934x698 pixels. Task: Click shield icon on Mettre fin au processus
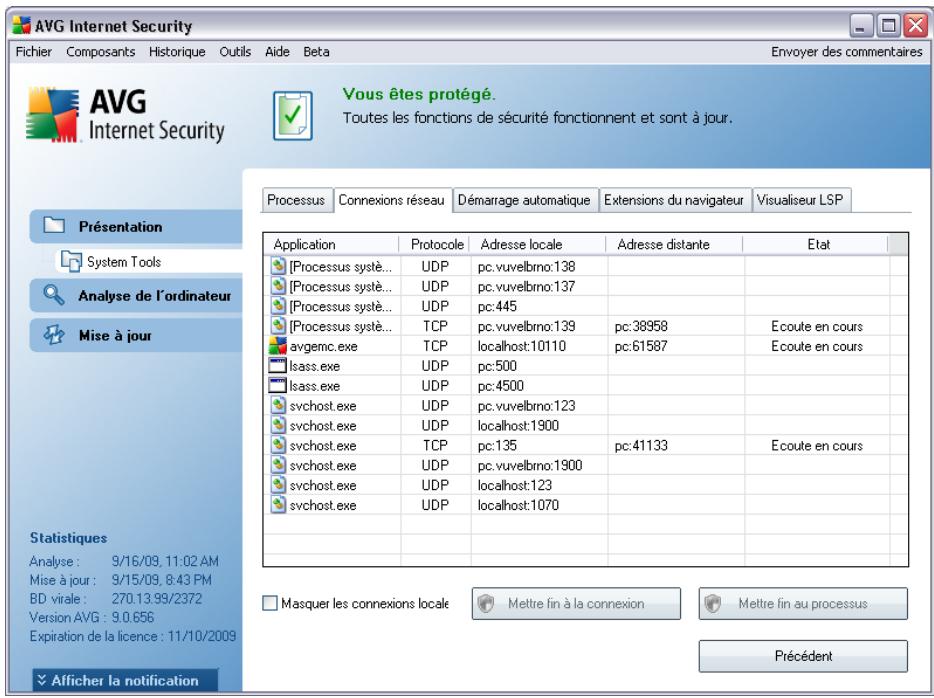(713, 603)
